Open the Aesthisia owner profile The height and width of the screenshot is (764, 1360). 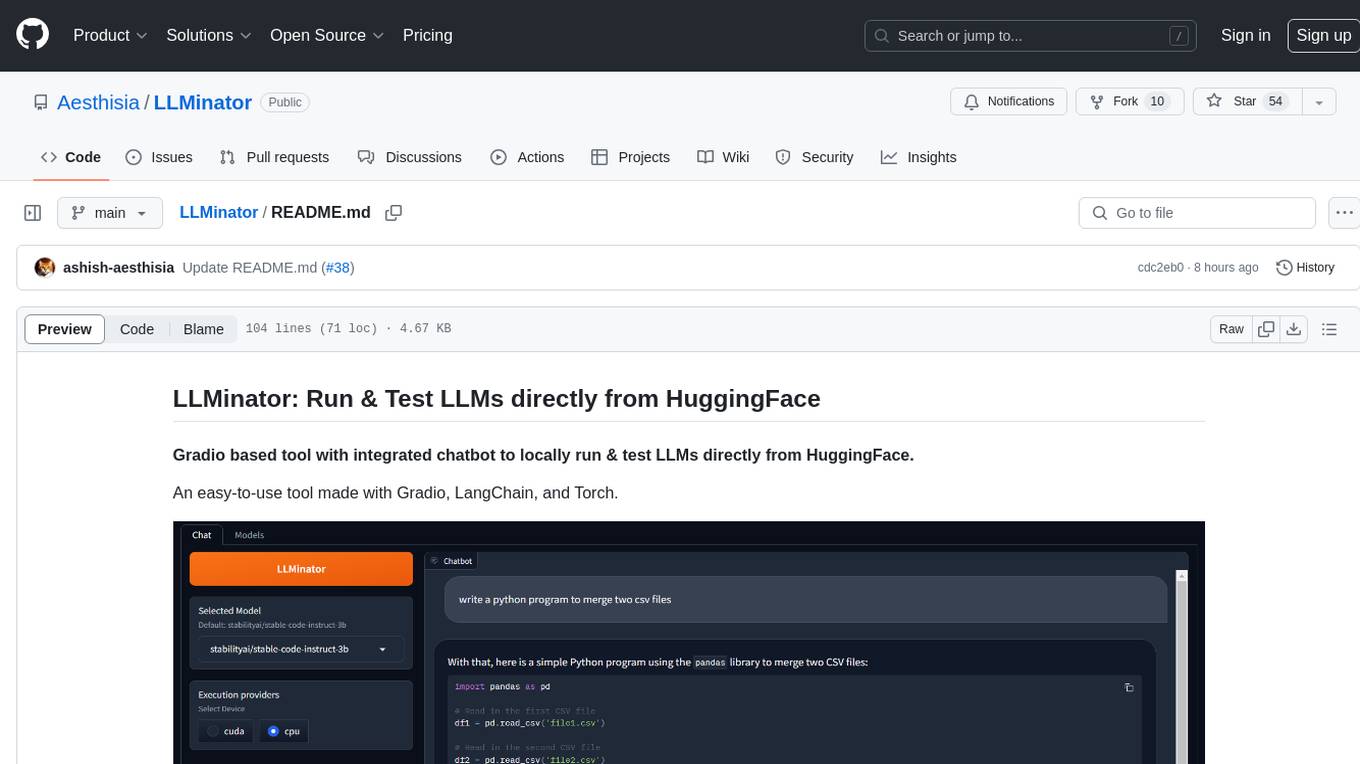pyautogui.click(x=98, y=102)
